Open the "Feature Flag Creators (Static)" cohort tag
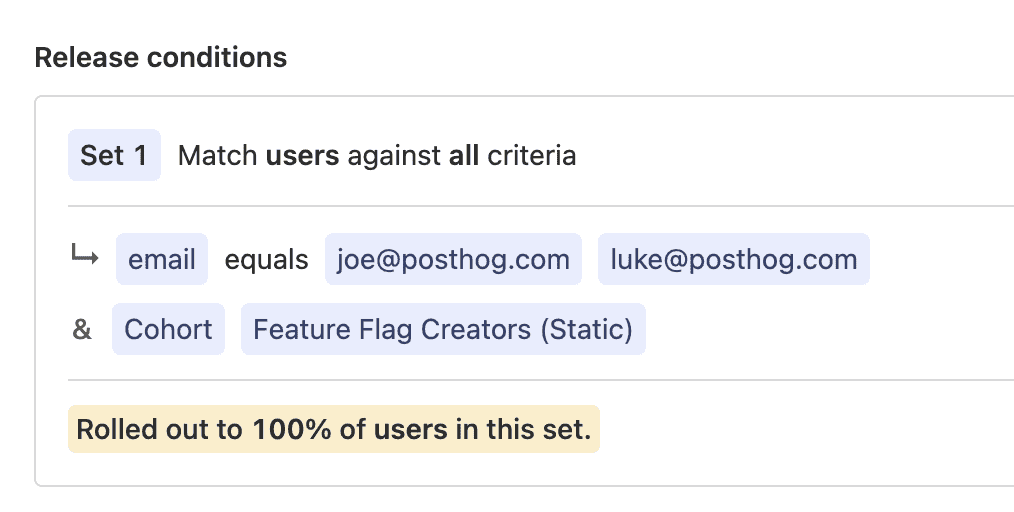 point(443,330)
